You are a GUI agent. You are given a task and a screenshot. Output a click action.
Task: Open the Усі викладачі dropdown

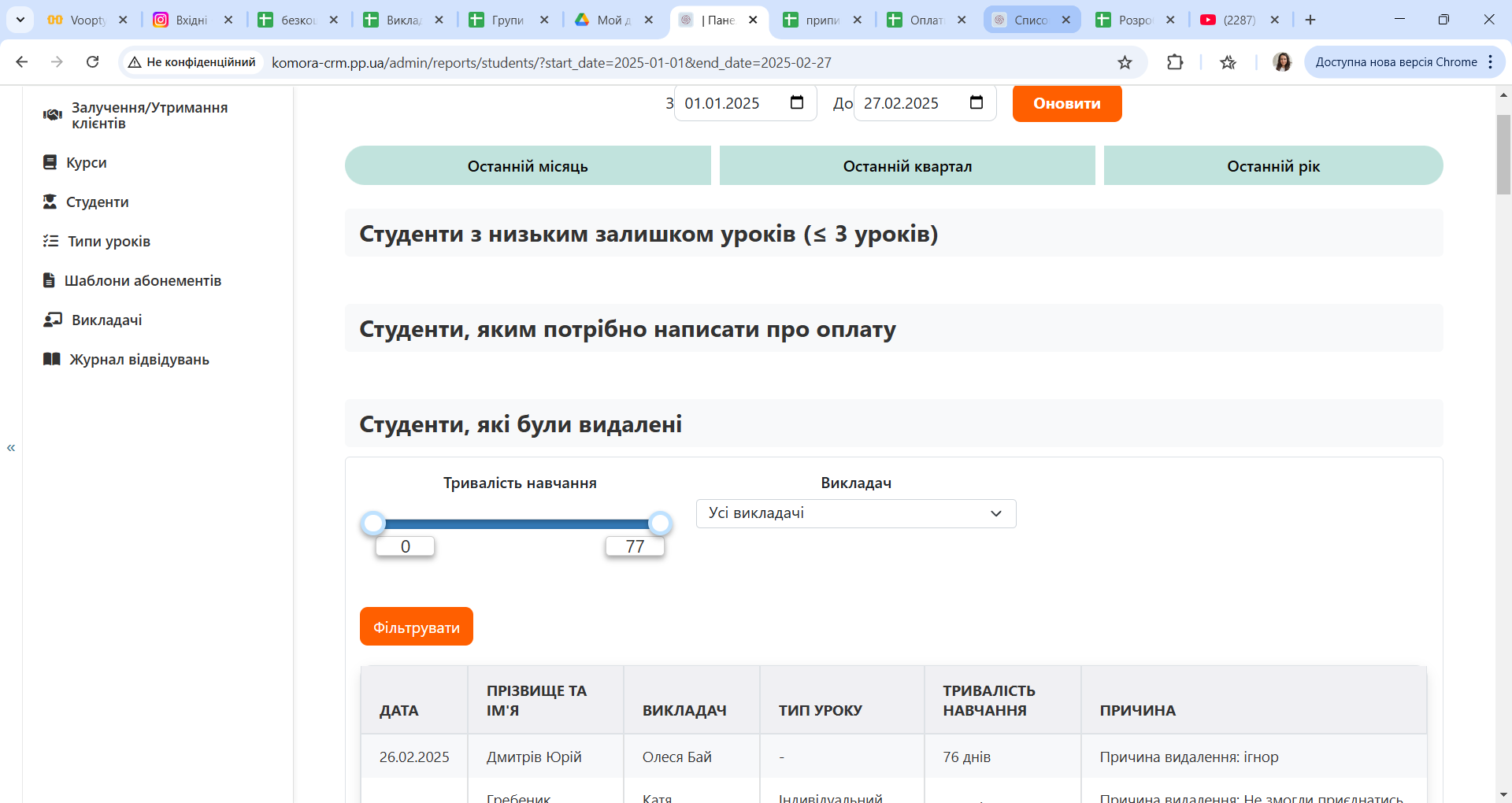(x=855, y=513)
